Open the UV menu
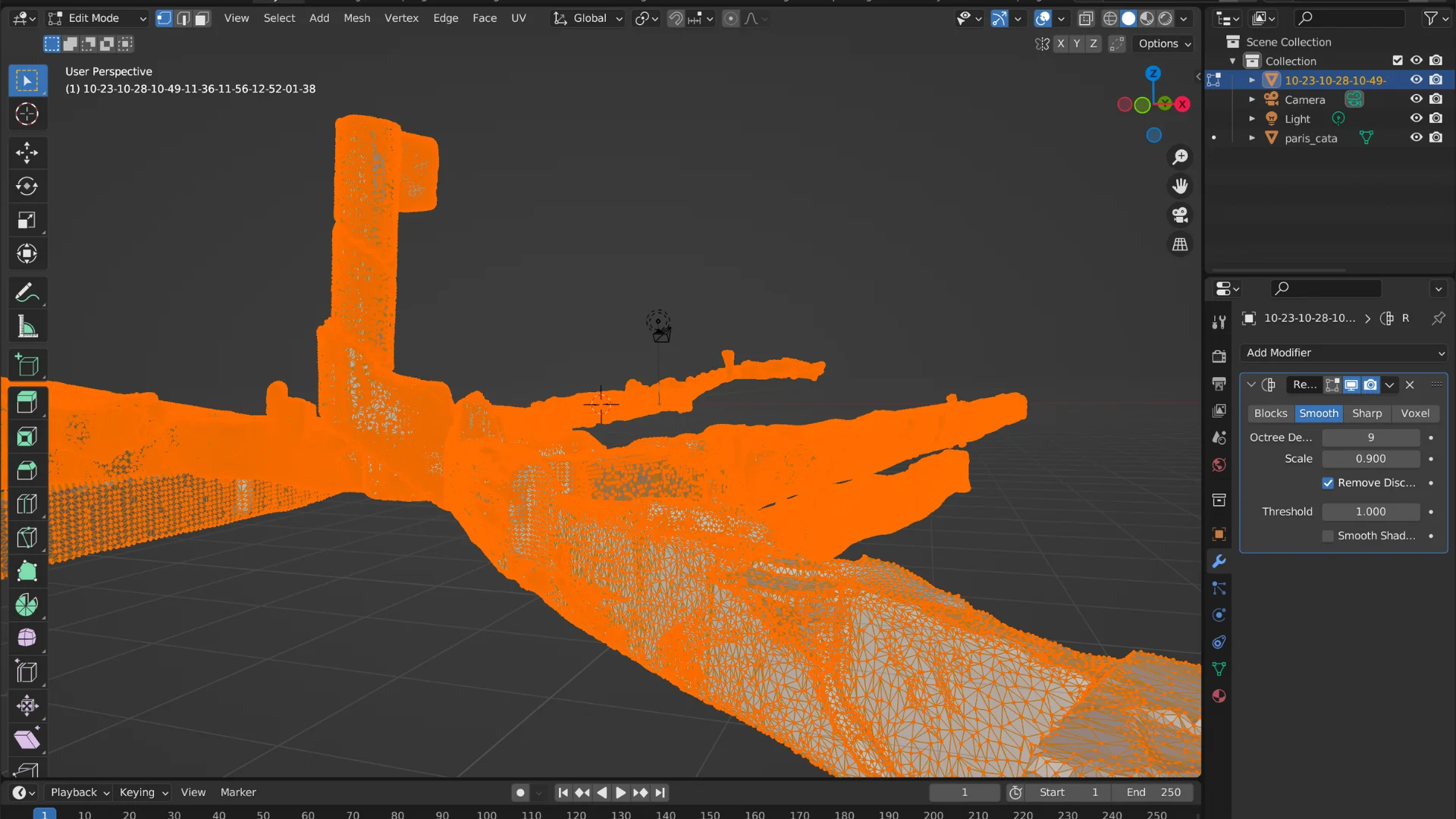The image size is (1456, 819). tap(519, 18)
